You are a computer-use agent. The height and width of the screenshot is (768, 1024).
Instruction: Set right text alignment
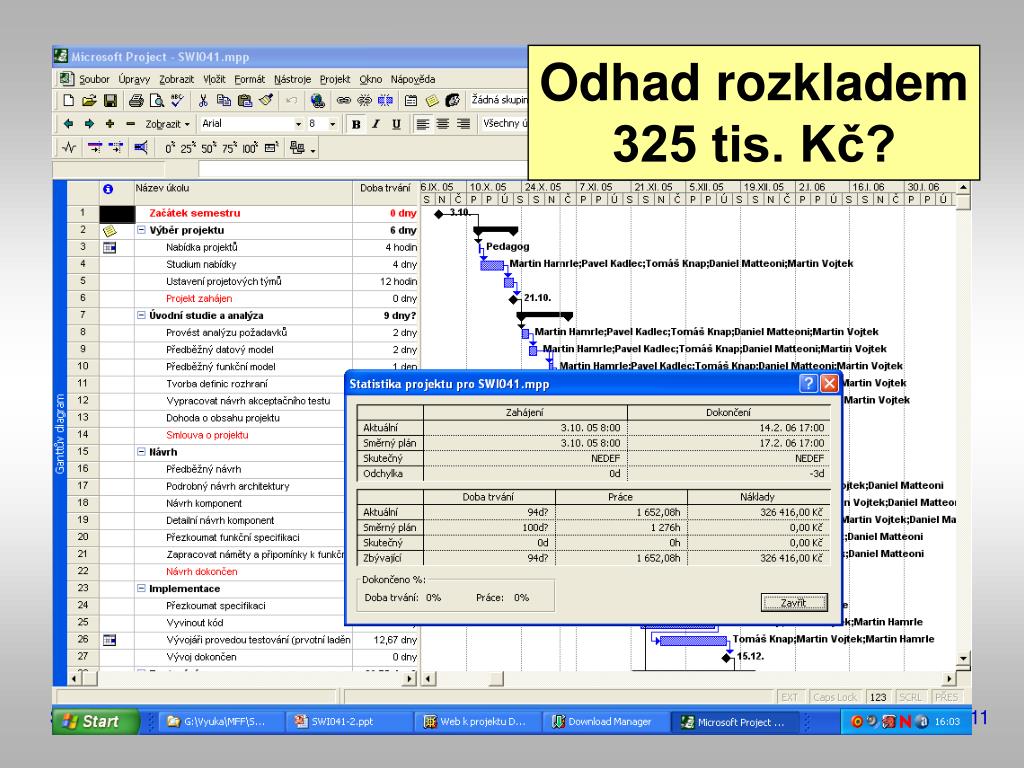click(x=464, y=124)
